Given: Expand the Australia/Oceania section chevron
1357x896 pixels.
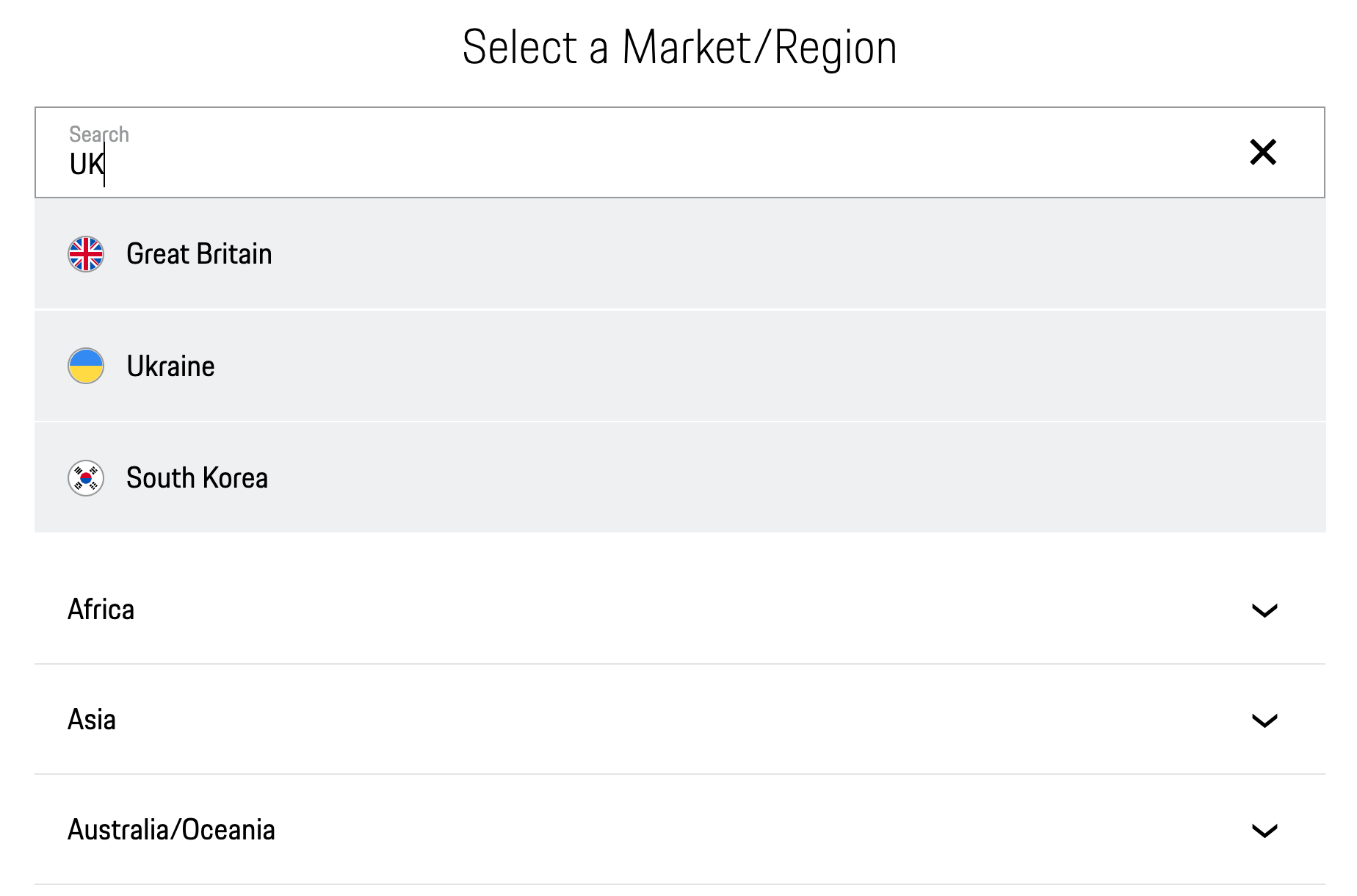Looking at the screenshot, I should 1264,831.
